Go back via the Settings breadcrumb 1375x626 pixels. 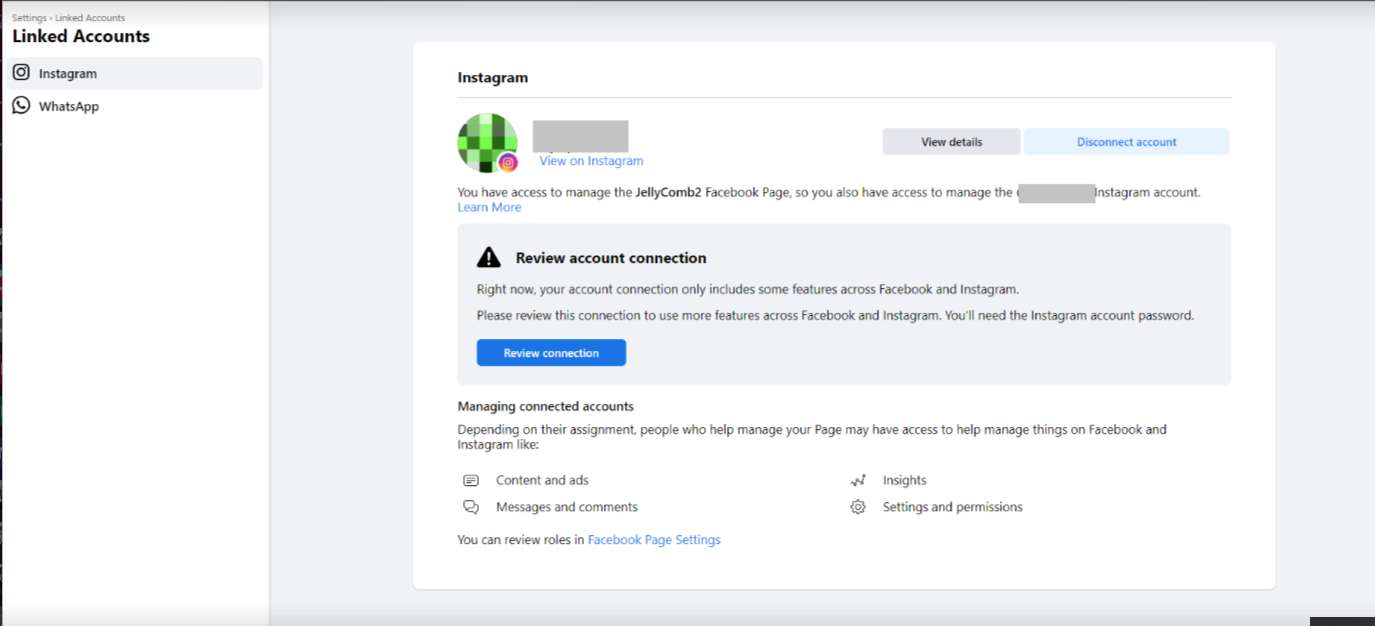pyautogui.click(x=29, y=18)
